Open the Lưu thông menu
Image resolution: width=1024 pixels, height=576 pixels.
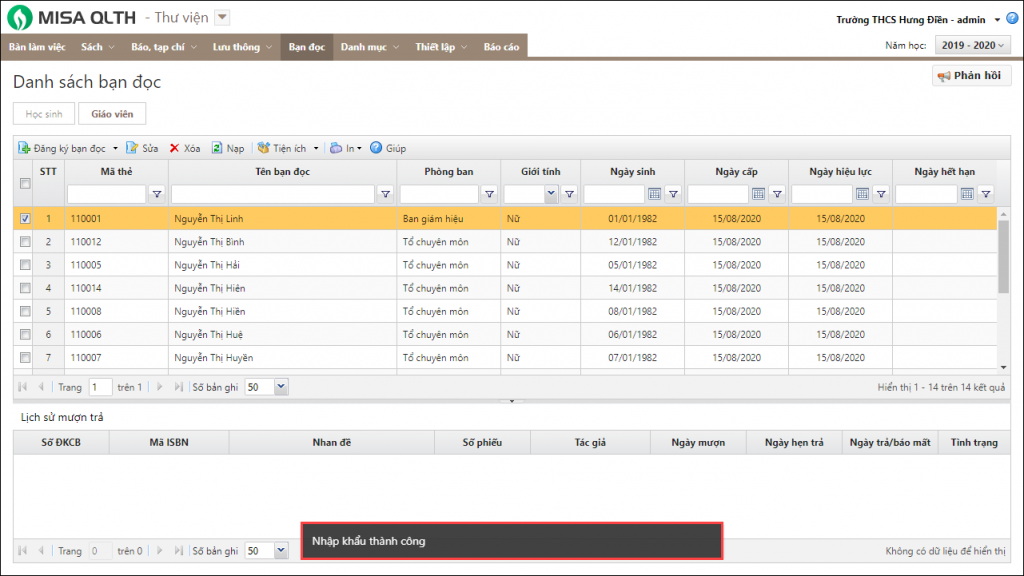(241, 47)
